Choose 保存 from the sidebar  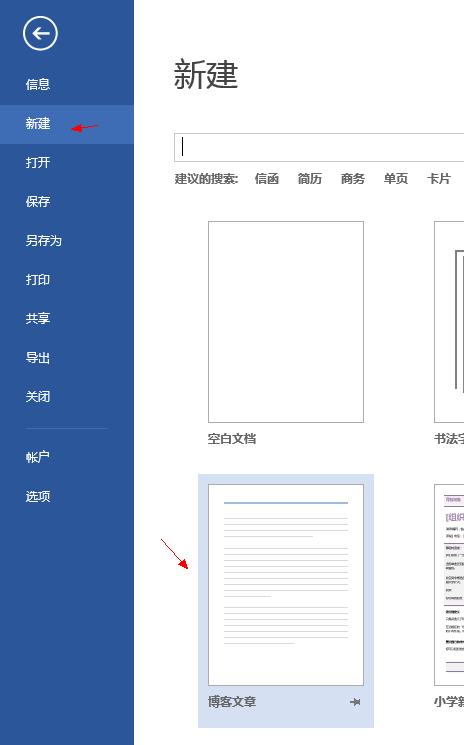click(38, 201)
